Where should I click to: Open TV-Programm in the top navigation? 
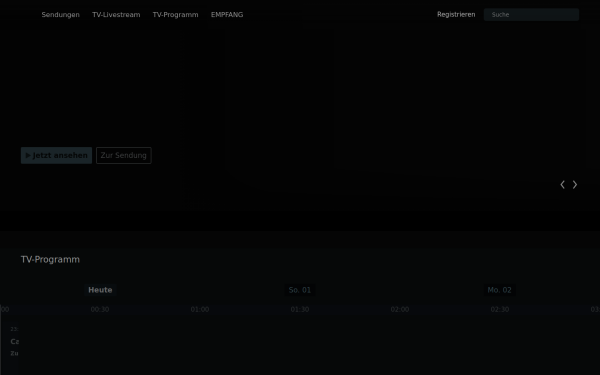[175, 15]
